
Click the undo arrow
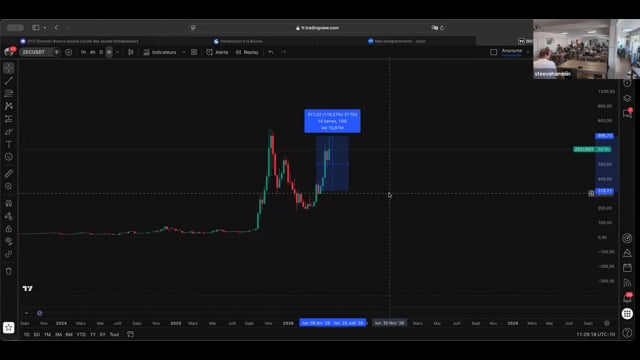tap(271, 52)
